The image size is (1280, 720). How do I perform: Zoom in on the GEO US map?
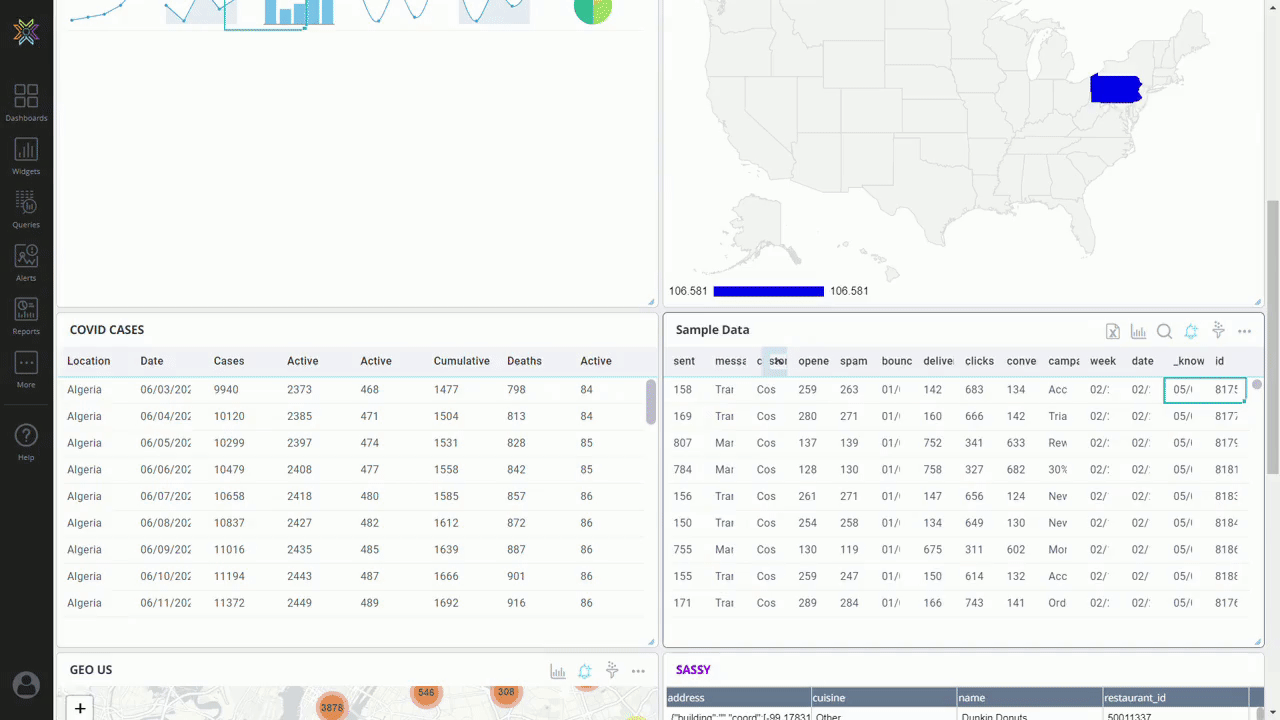[x=80, y=708]
